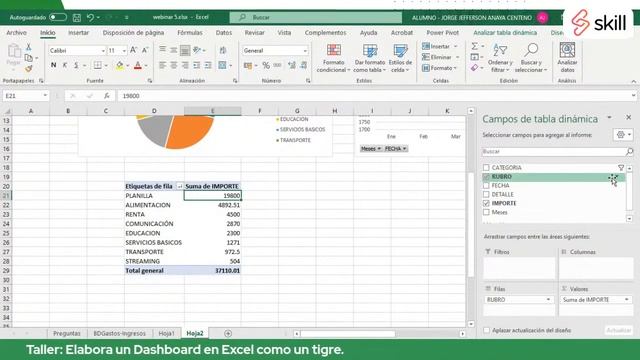This screenshot has width=640, height=360.
Task: Toggle the Autoguardado switch
Action: (x=58, y=18)
